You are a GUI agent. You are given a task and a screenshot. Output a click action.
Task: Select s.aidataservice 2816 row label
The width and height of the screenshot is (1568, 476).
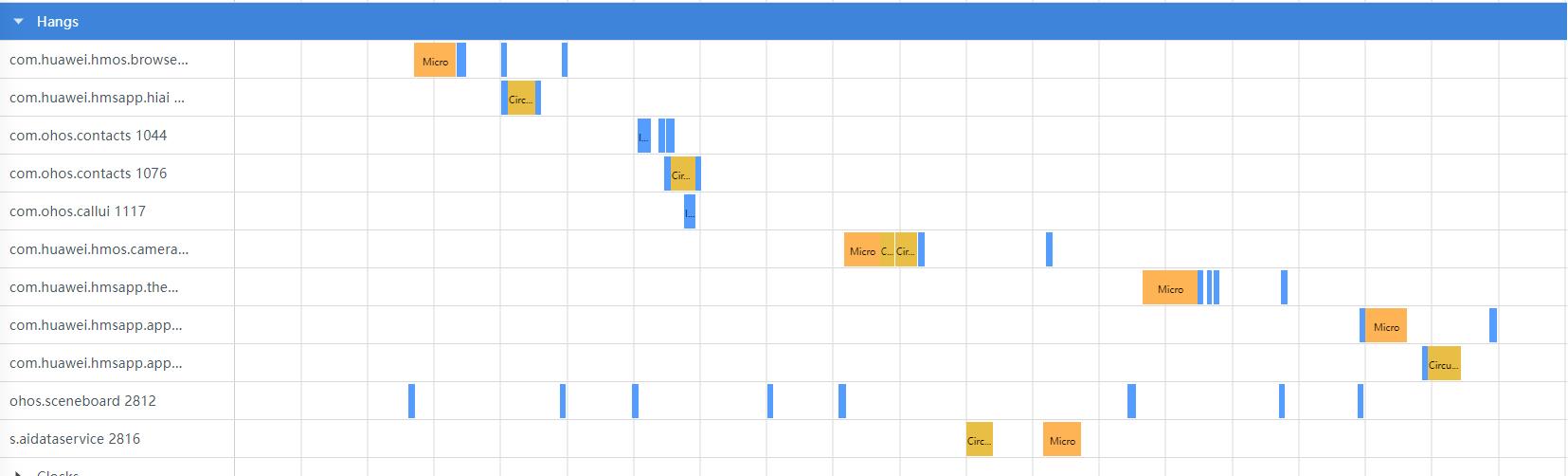pos(75,439)
